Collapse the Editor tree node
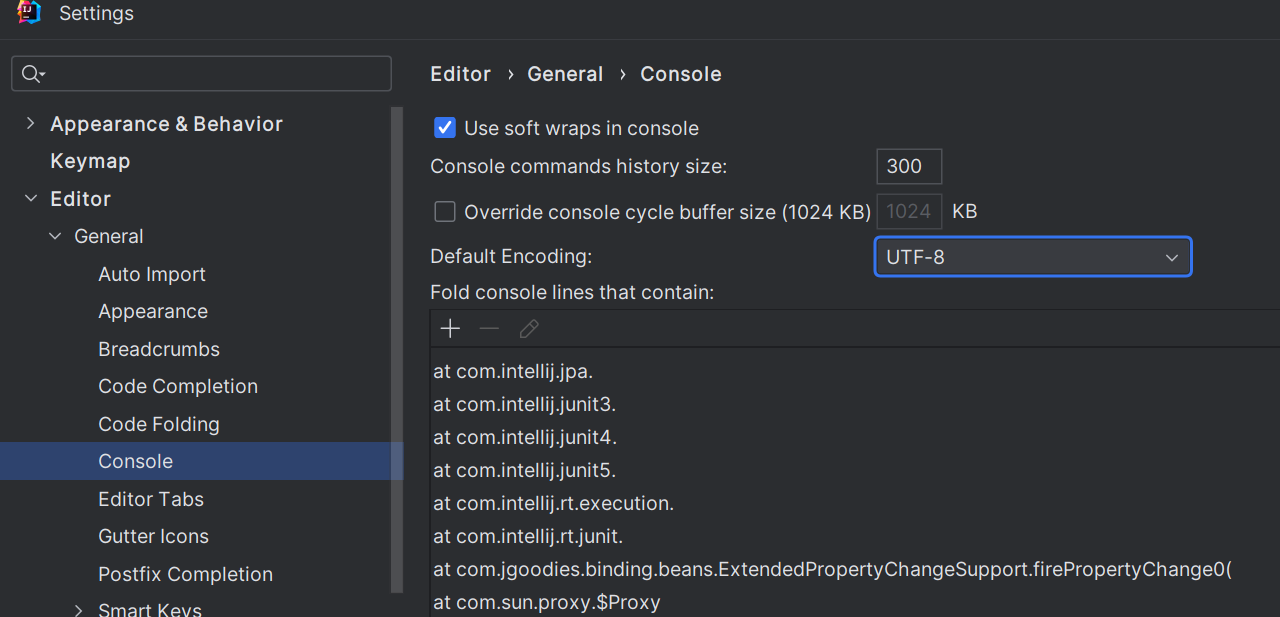The image size is (1280, 617). (x=30, y=198)
